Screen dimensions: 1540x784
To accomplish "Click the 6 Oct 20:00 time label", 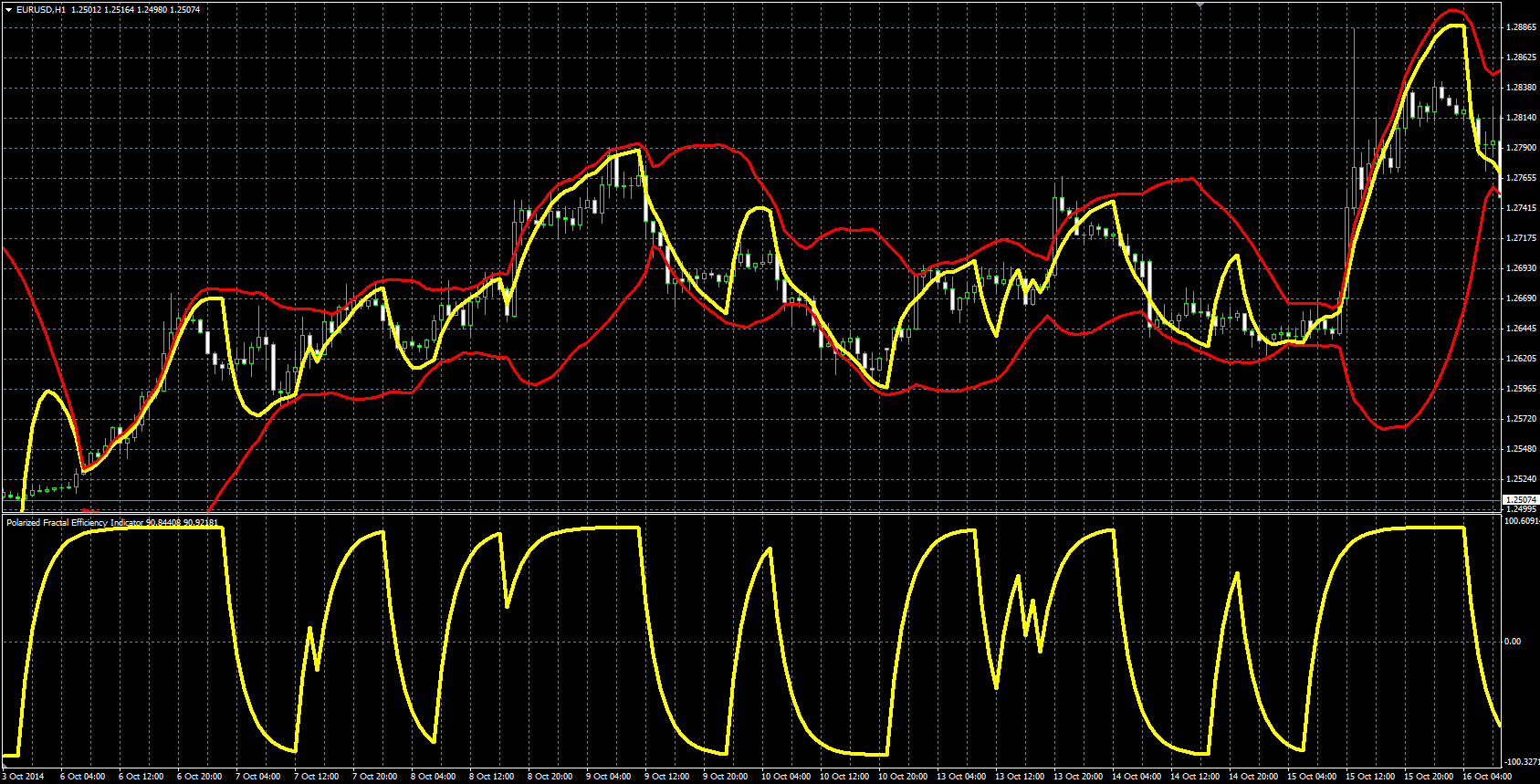I will (199, 777).
